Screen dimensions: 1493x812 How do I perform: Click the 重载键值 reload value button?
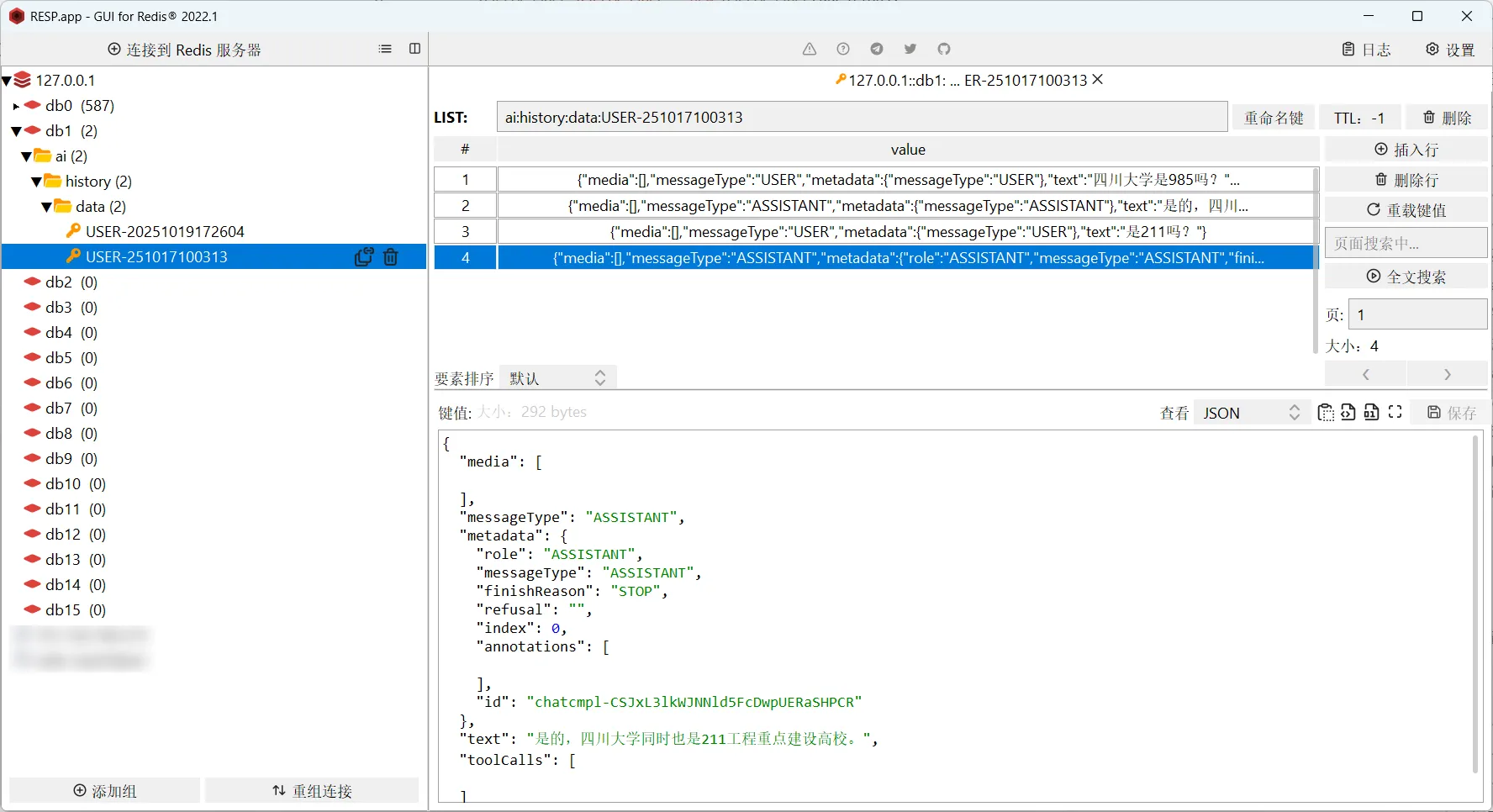[x=1406, y=210]
